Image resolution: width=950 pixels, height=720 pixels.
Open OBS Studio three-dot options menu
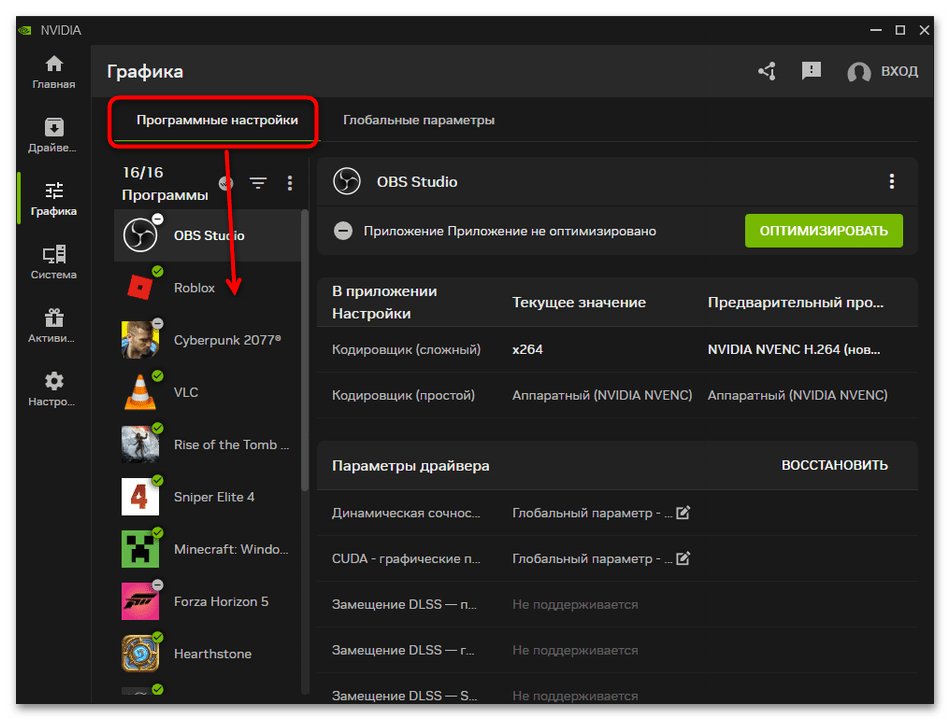[892, 182]
